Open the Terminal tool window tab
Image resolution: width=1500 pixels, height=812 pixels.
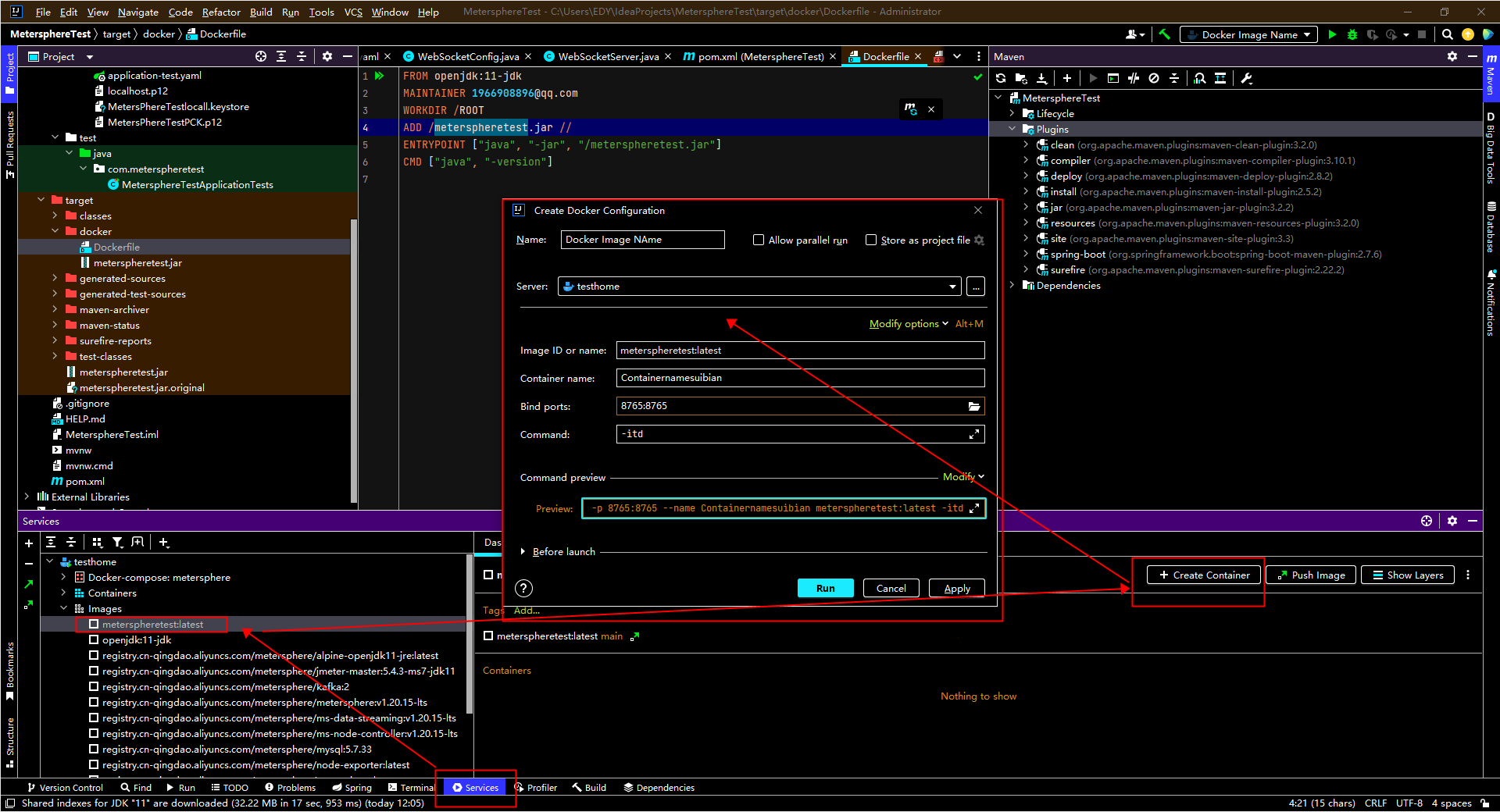click(x=411, y=787)
